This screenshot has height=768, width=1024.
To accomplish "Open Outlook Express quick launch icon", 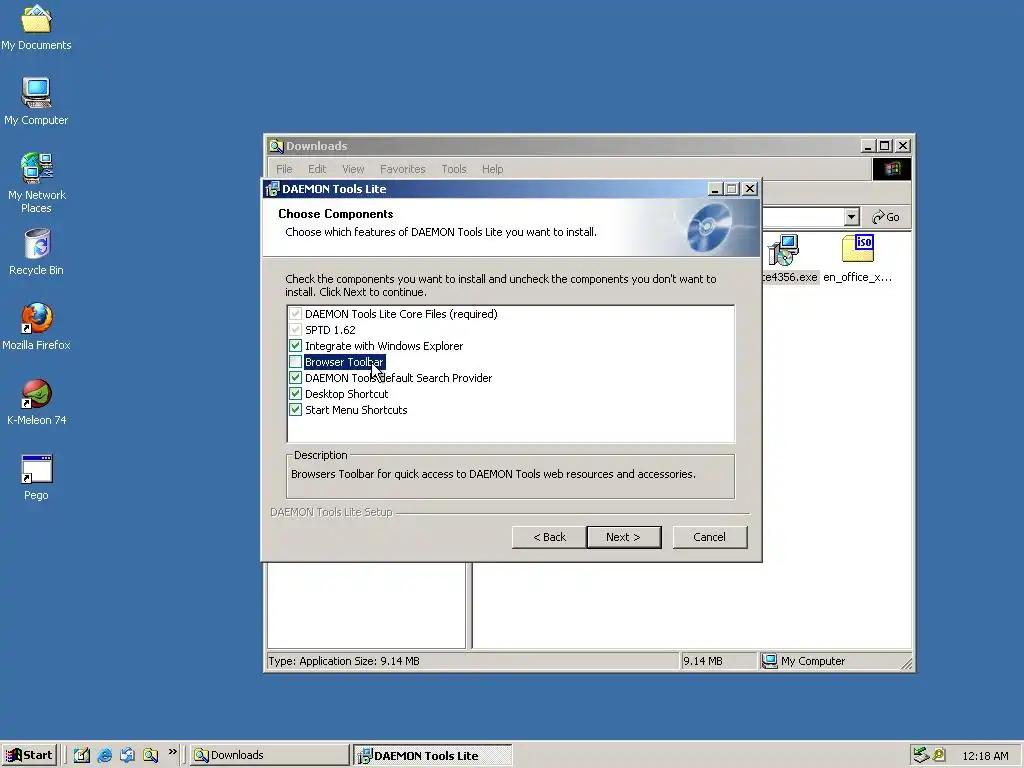I will coord(127,755).
